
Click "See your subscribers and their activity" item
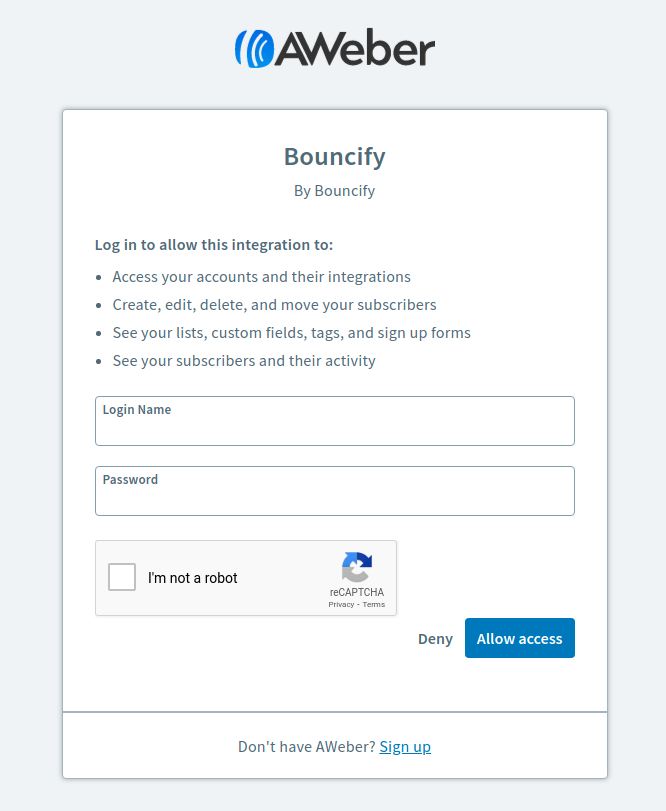pos(244,361)
